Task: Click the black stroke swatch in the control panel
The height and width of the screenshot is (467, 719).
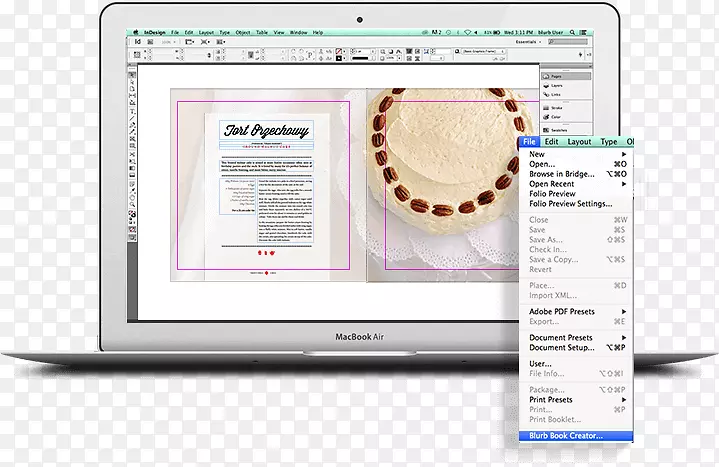Action: [339, 58]
